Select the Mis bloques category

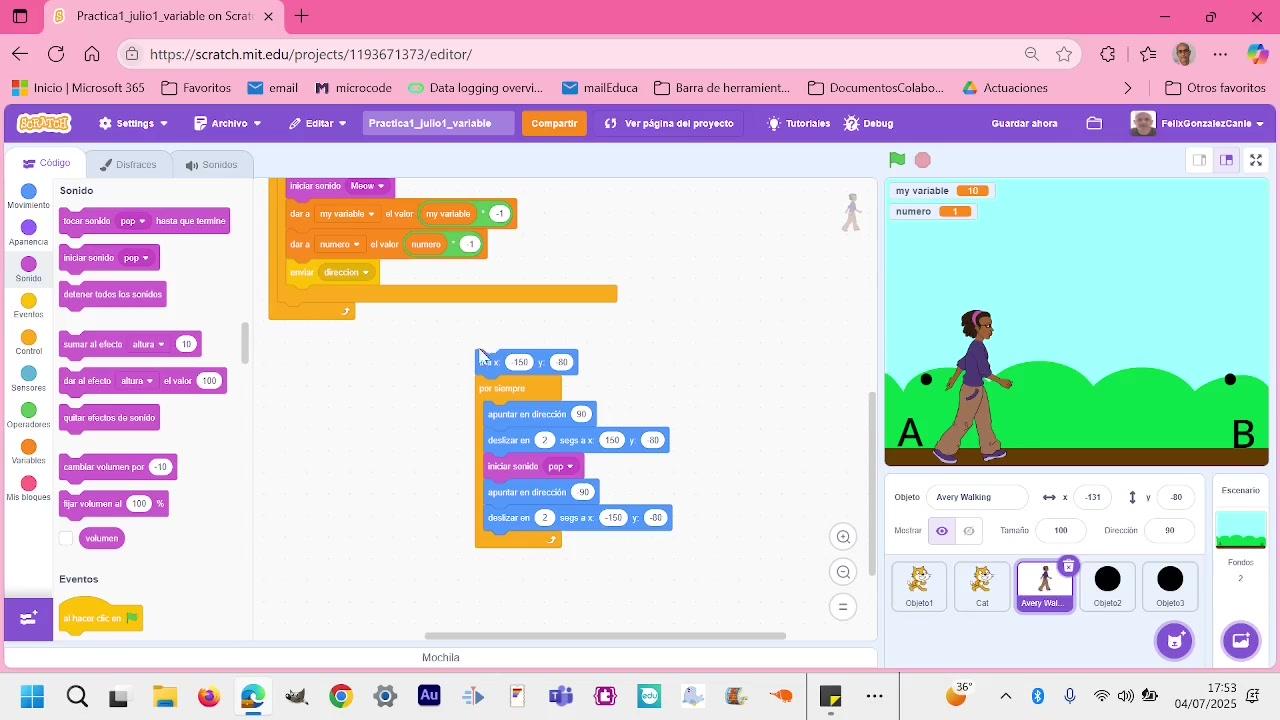(x=28, y=489)
